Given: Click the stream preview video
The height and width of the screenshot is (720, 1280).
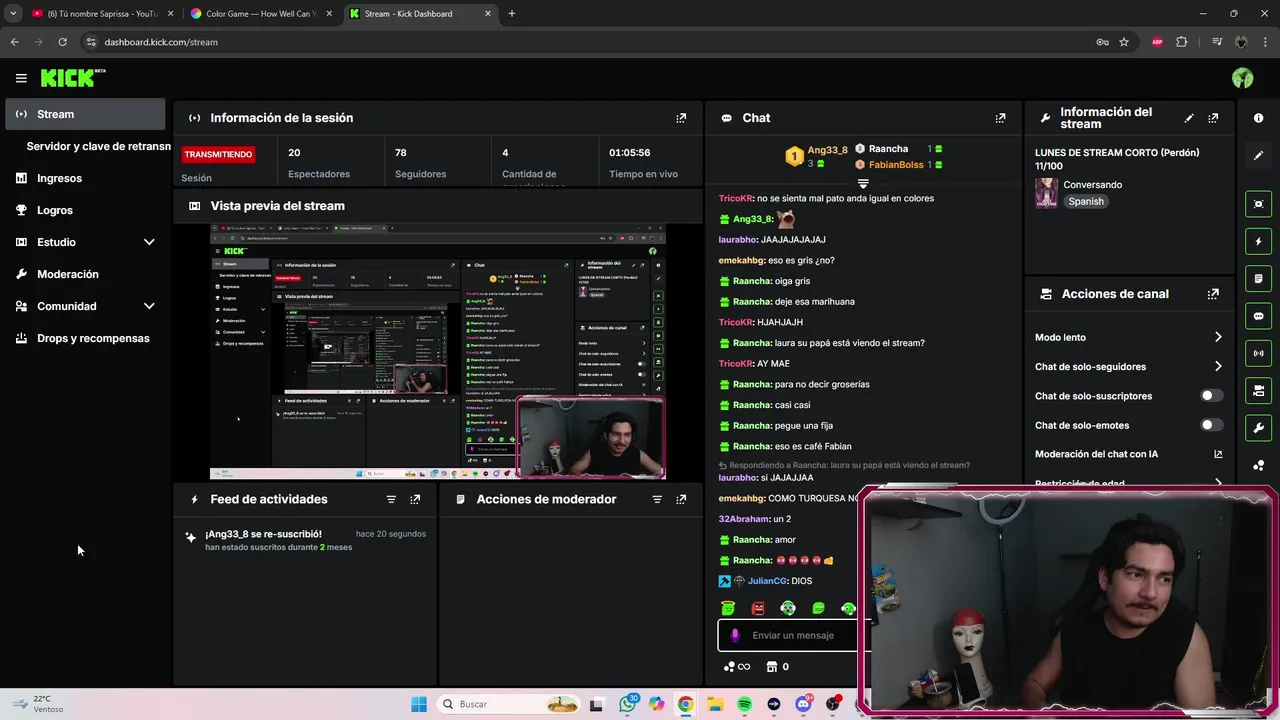Looking at the screenshot, I should 437,352.
